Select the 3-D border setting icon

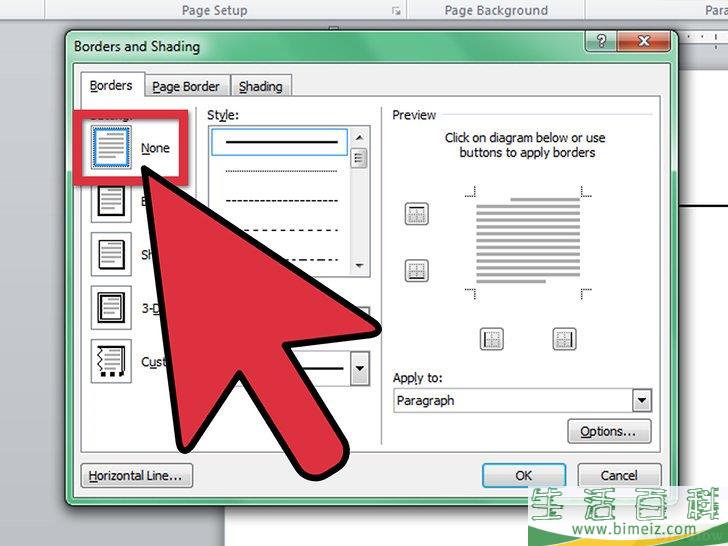point(111,307)
